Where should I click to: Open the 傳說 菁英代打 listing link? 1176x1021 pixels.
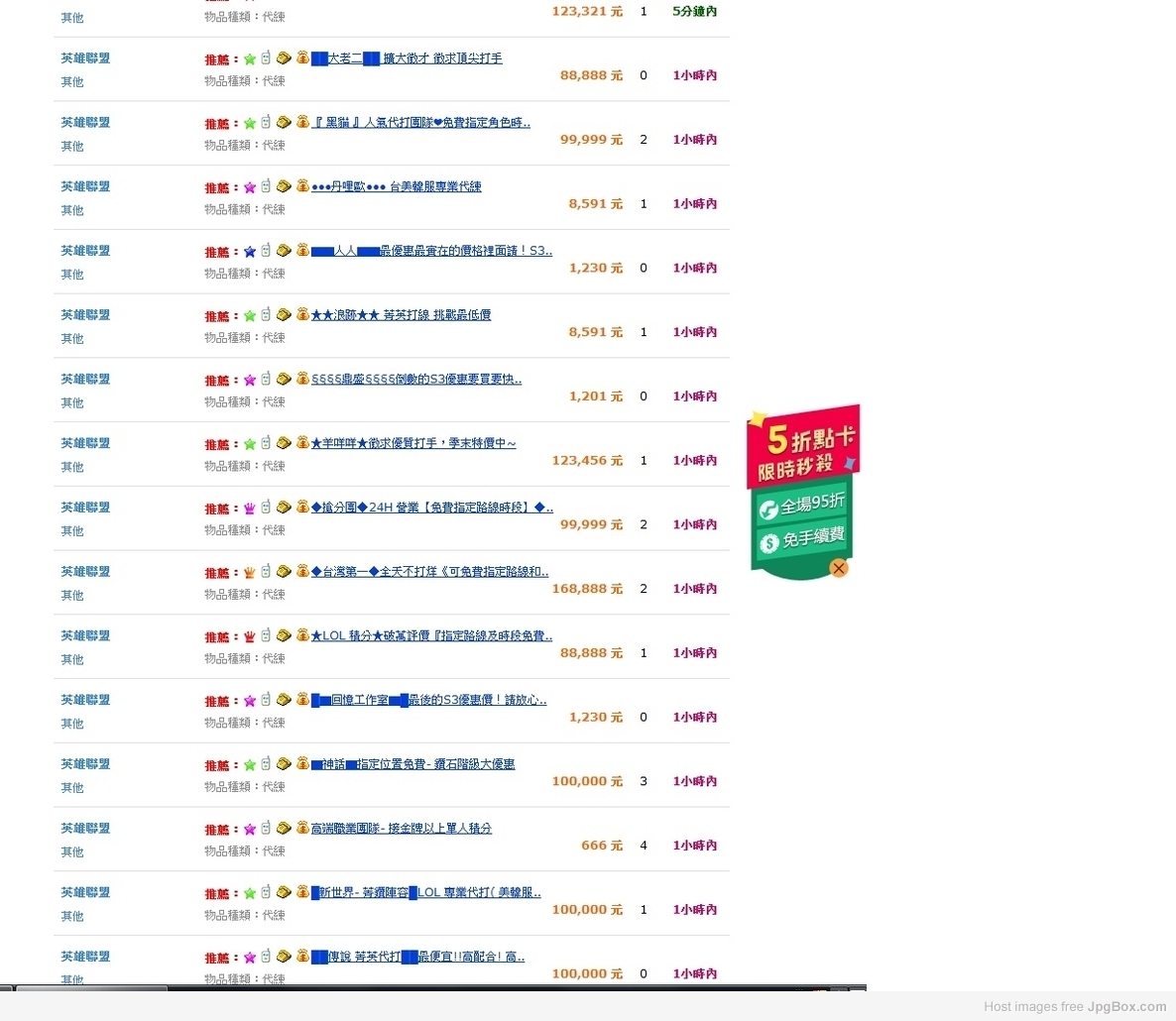pos(417,957)
